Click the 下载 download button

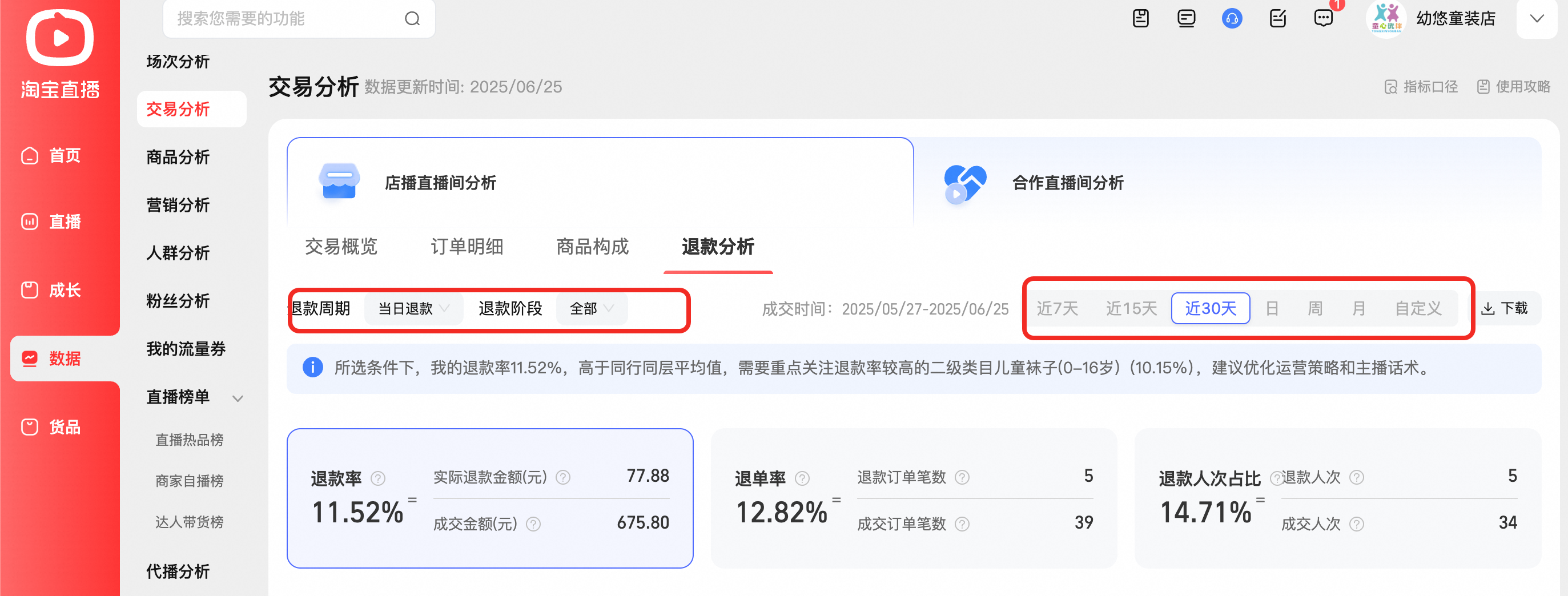pyautogui.click(x=1505, y=309)
